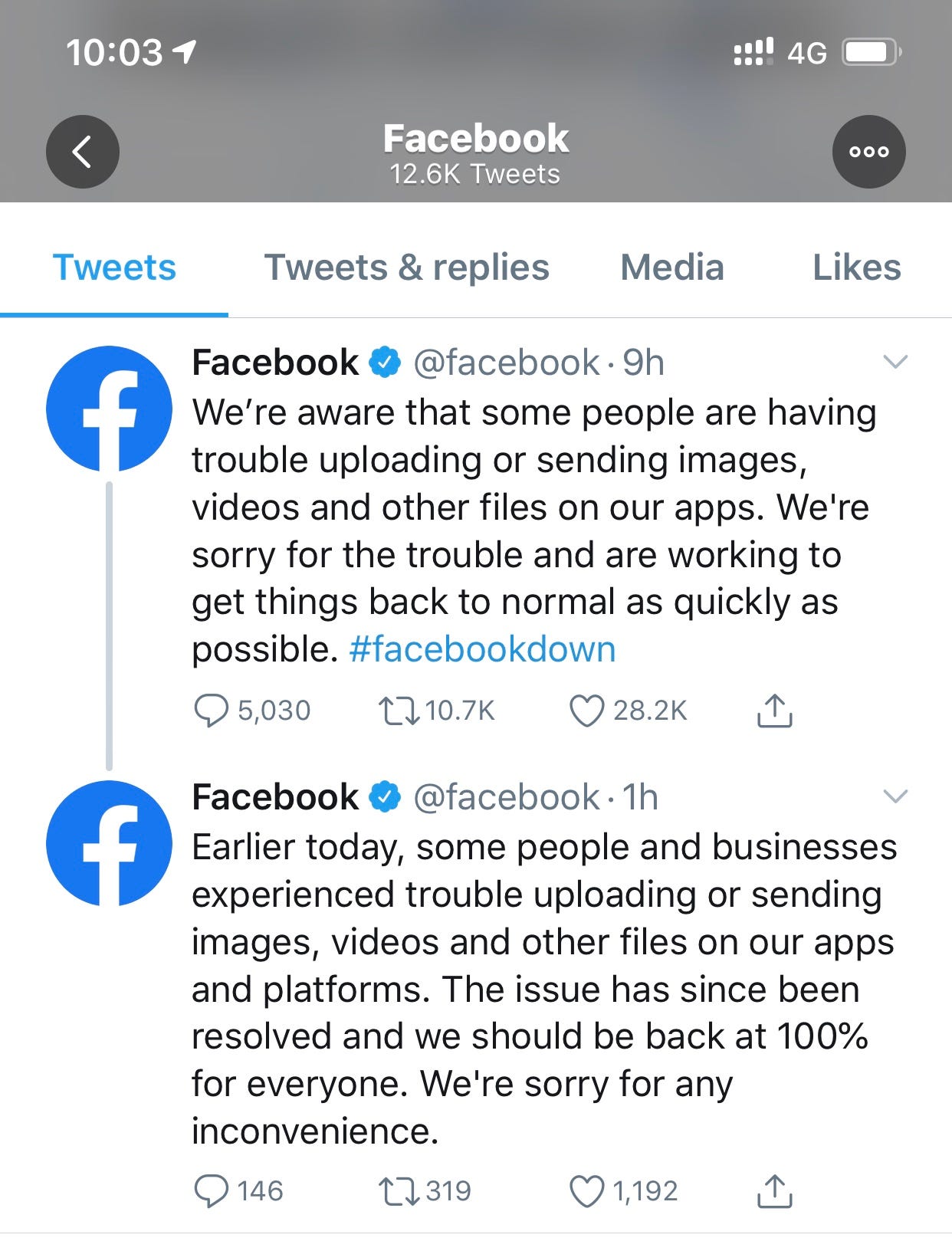
Task: Open the three-dots more options menu
Action: point(868,152)
